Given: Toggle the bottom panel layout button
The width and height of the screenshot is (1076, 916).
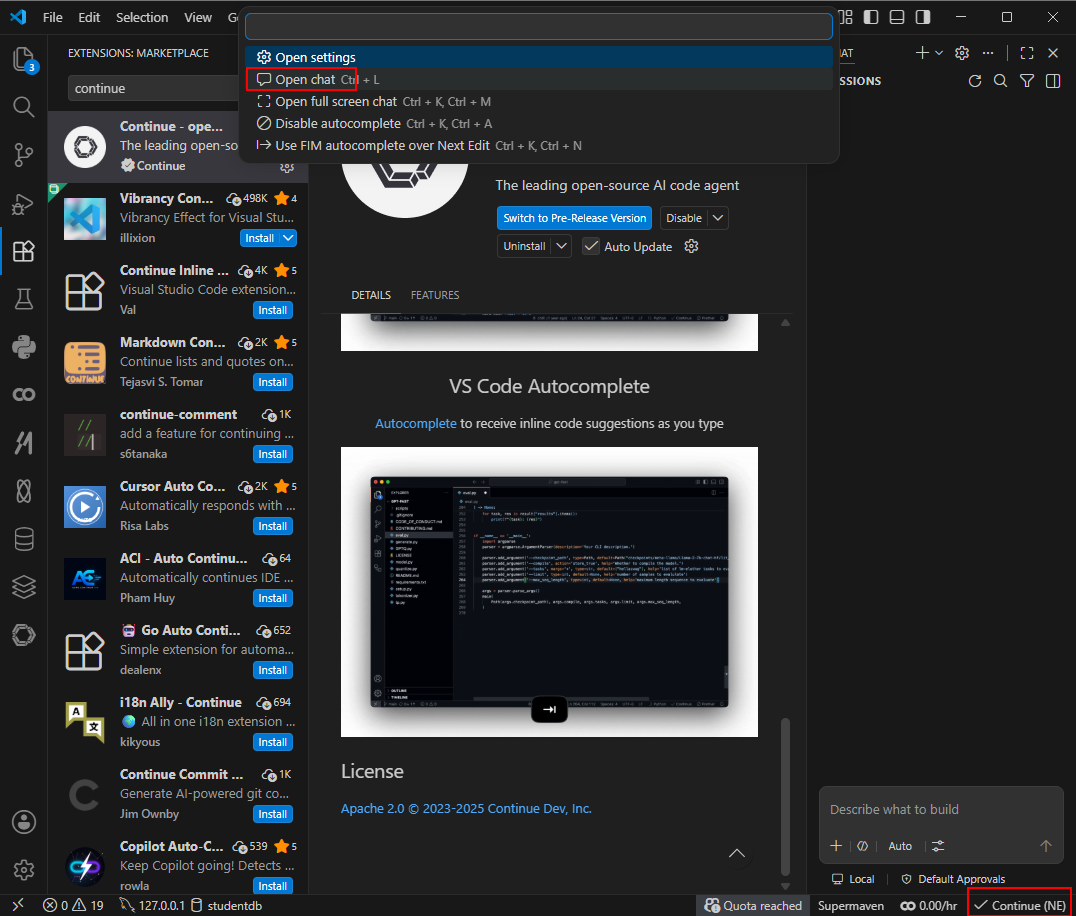Looking at the screenshot, I should coord(897,17).
